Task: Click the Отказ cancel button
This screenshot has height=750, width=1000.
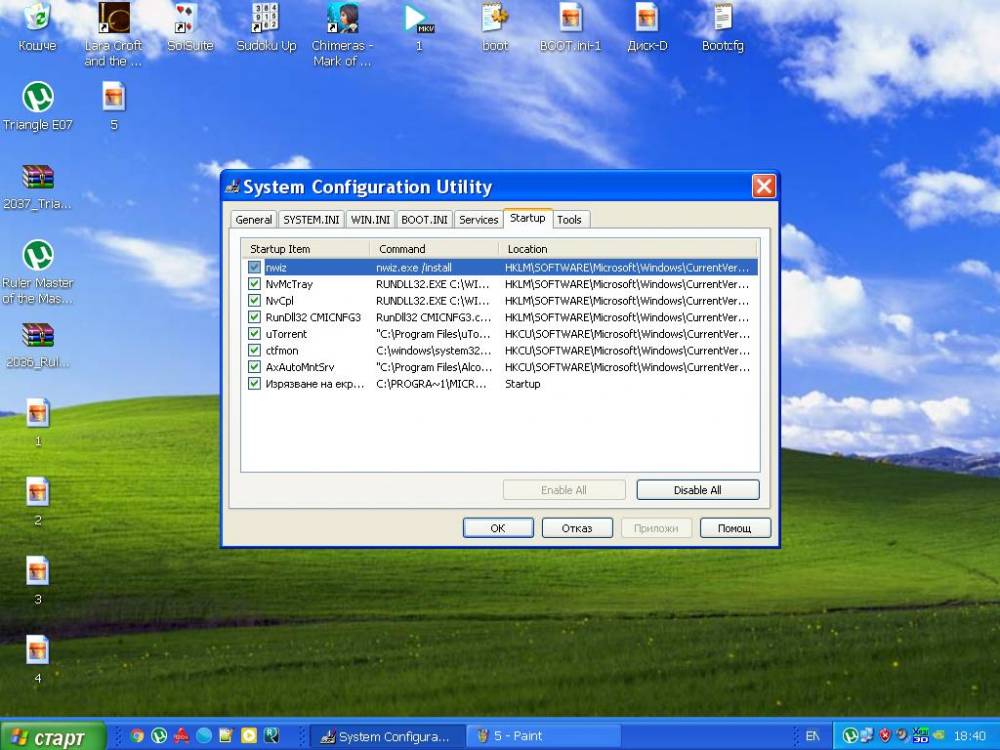Action: [x=577, y=528]
